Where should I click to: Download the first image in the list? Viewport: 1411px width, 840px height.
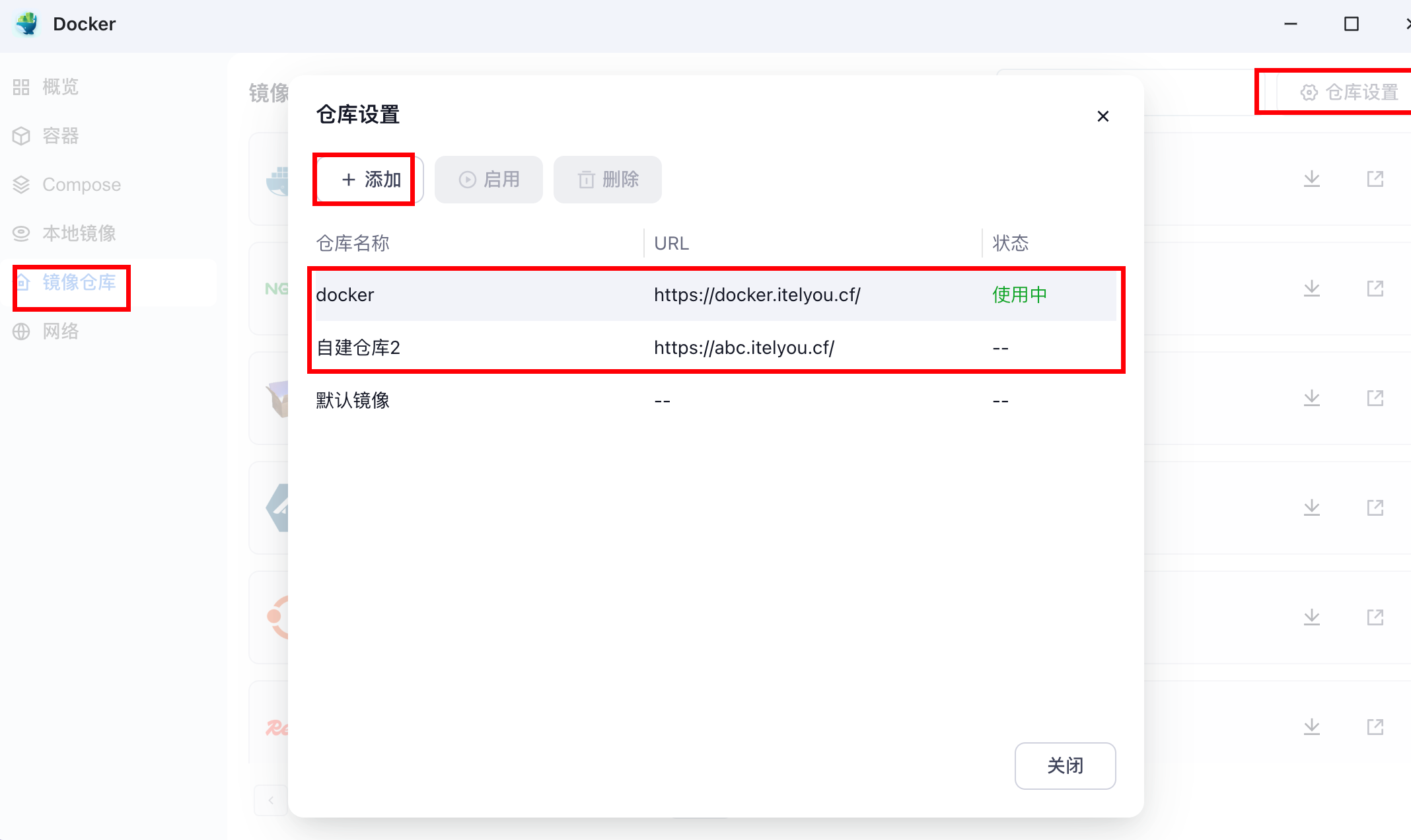pyautogui.click(x=1312, y=179)
